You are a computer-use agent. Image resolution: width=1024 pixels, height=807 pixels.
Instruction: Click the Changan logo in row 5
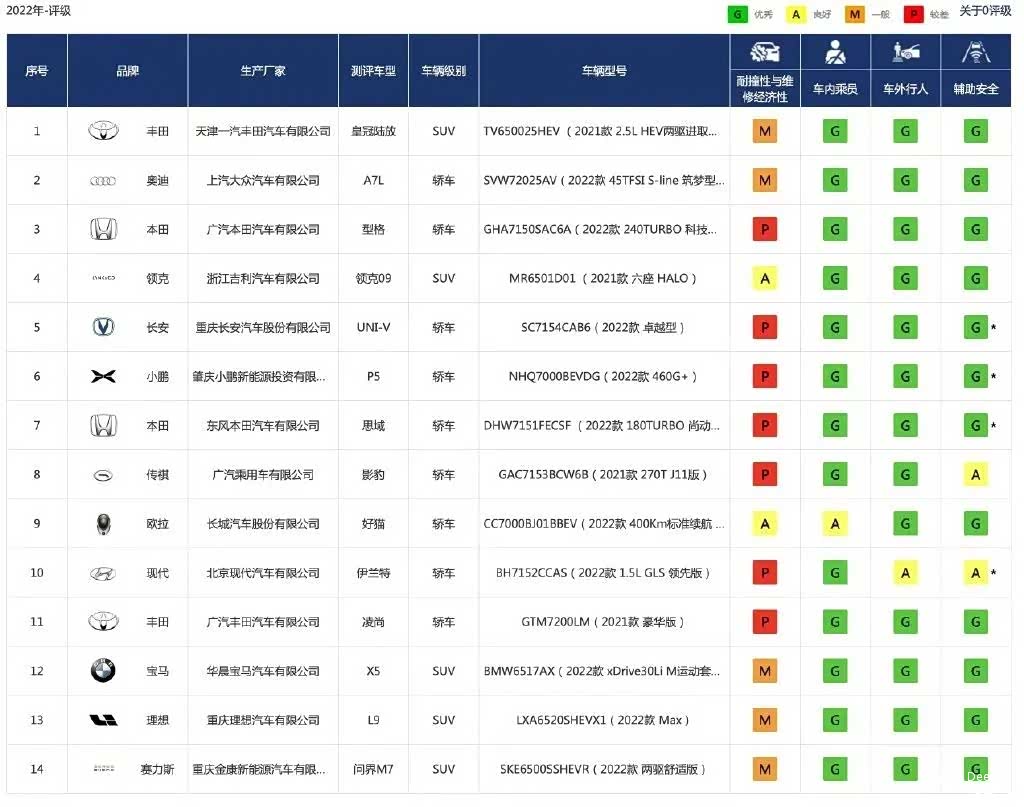pos(103,327)
